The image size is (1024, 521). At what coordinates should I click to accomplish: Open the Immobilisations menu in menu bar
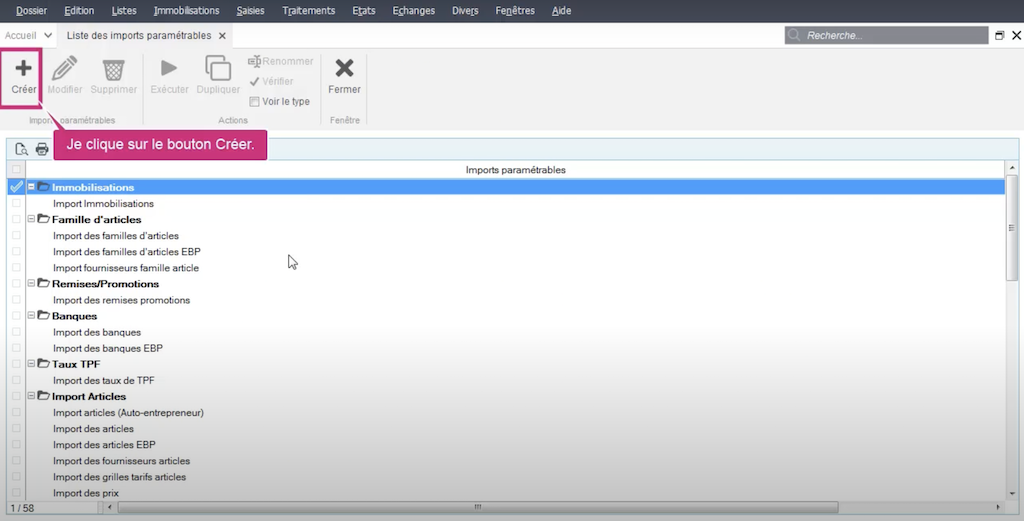[186, 10]
